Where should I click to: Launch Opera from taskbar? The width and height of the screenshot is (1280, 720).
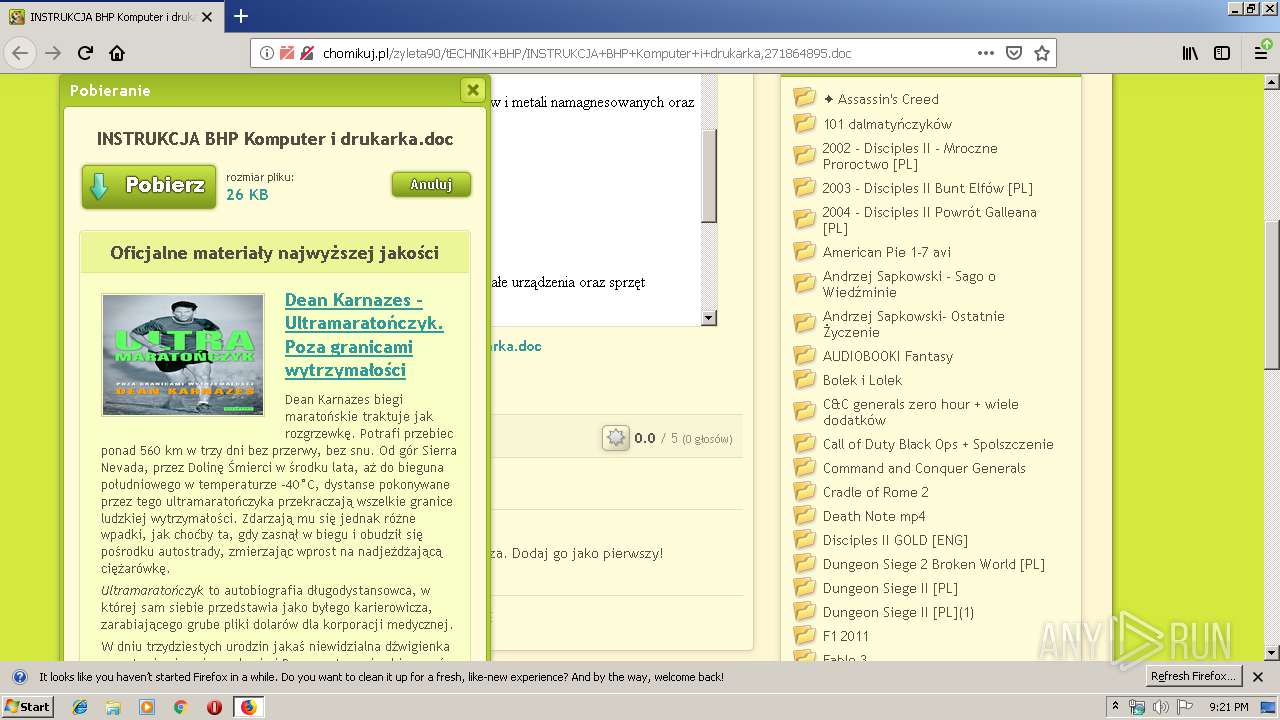coord(214,707)
